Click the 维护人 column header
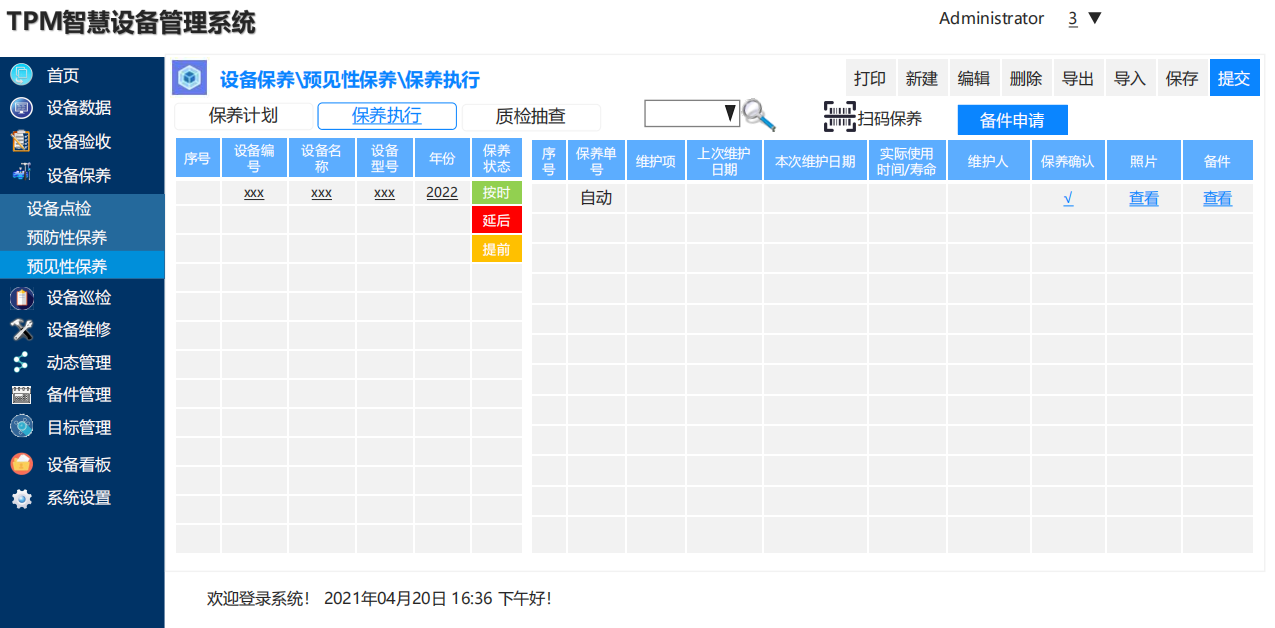This screenshot has width=1275, height=628. point(989,160)
